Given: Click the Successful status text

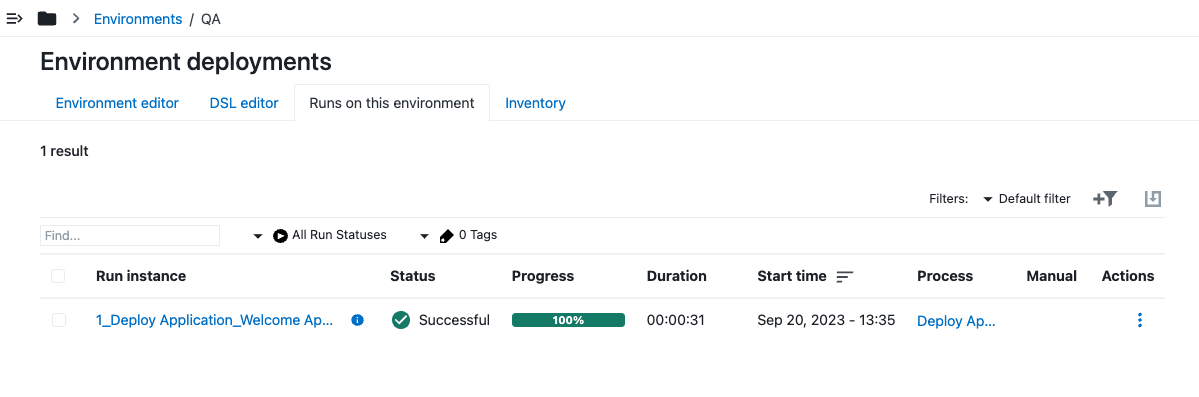Looking at the screenshot, I should [454, 321].
